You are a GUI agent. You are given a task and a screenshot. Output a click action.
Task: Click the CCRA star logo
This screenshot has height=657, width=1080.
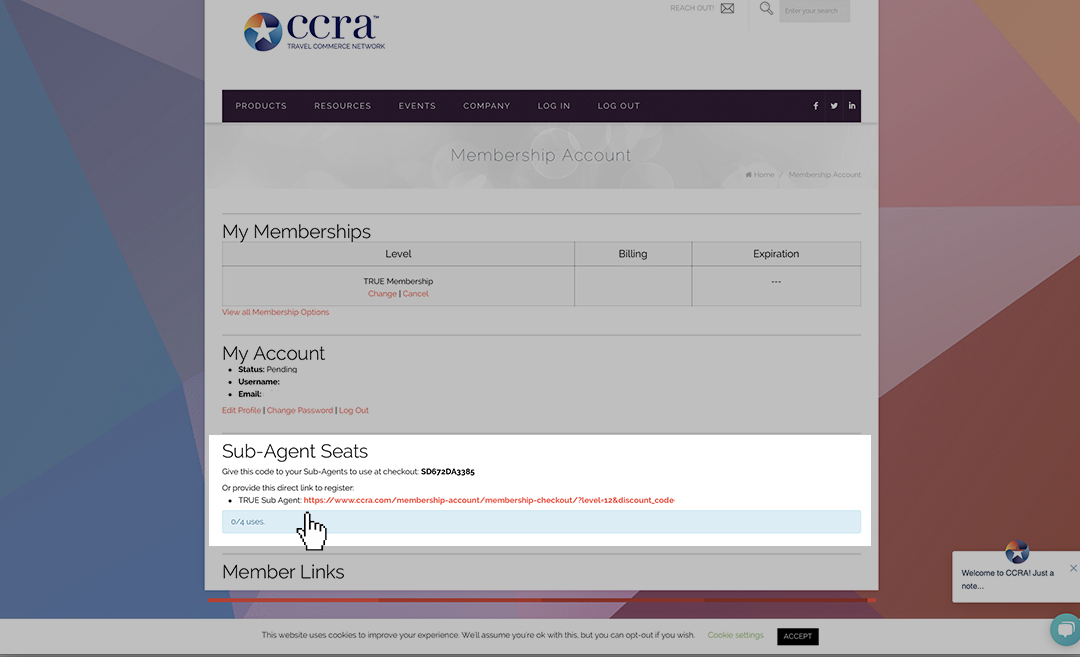[262, 32]
